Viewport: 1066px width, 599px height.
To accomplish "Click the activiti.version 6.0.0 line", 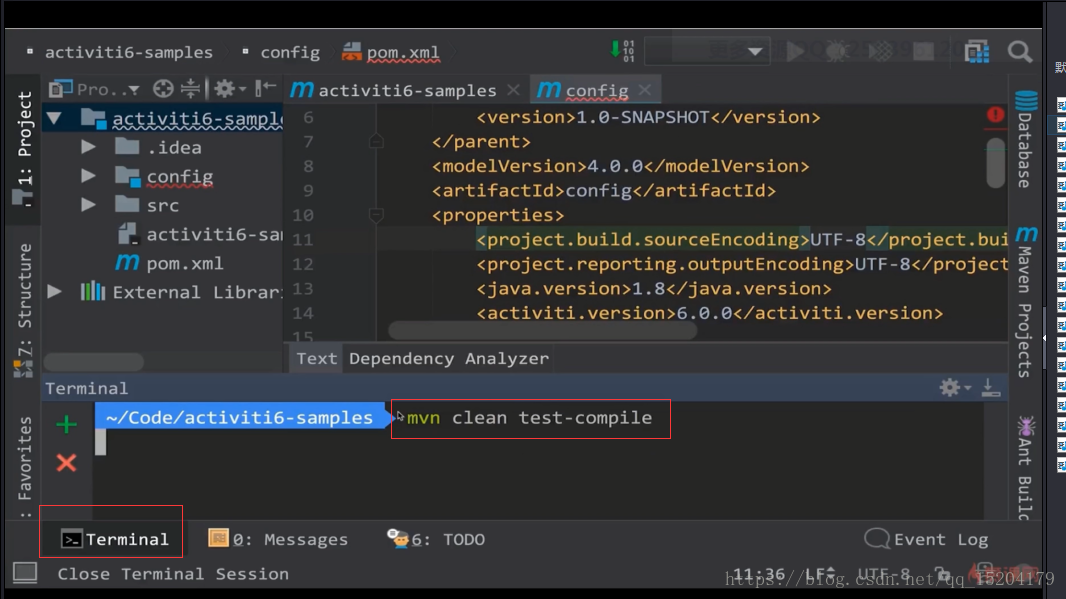I will click(710, 313).
